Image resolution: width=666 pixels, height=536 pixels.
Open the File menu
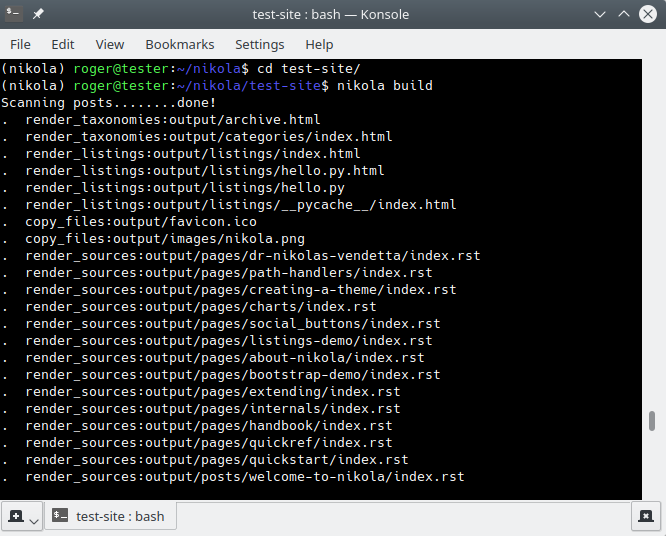click(x=20, y=45)
